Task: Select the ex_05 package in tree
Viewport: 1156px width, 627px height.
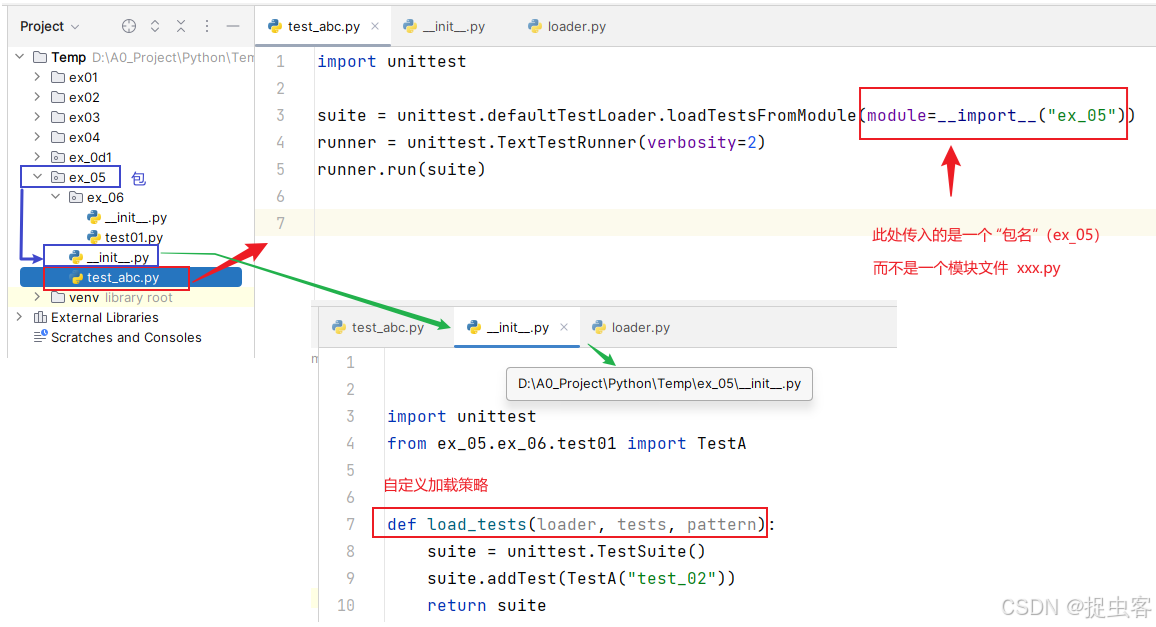Action: (x=78, y=177)
